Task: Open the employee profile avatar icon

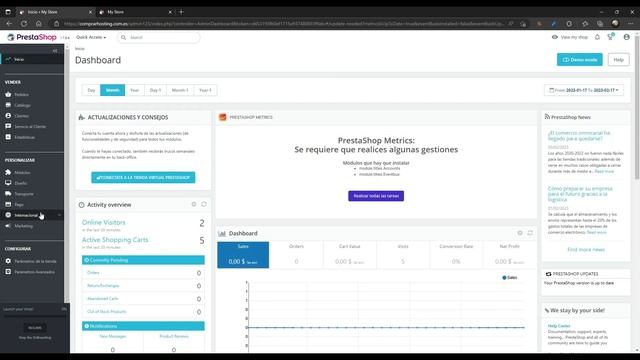Action: tap(627, 37)
